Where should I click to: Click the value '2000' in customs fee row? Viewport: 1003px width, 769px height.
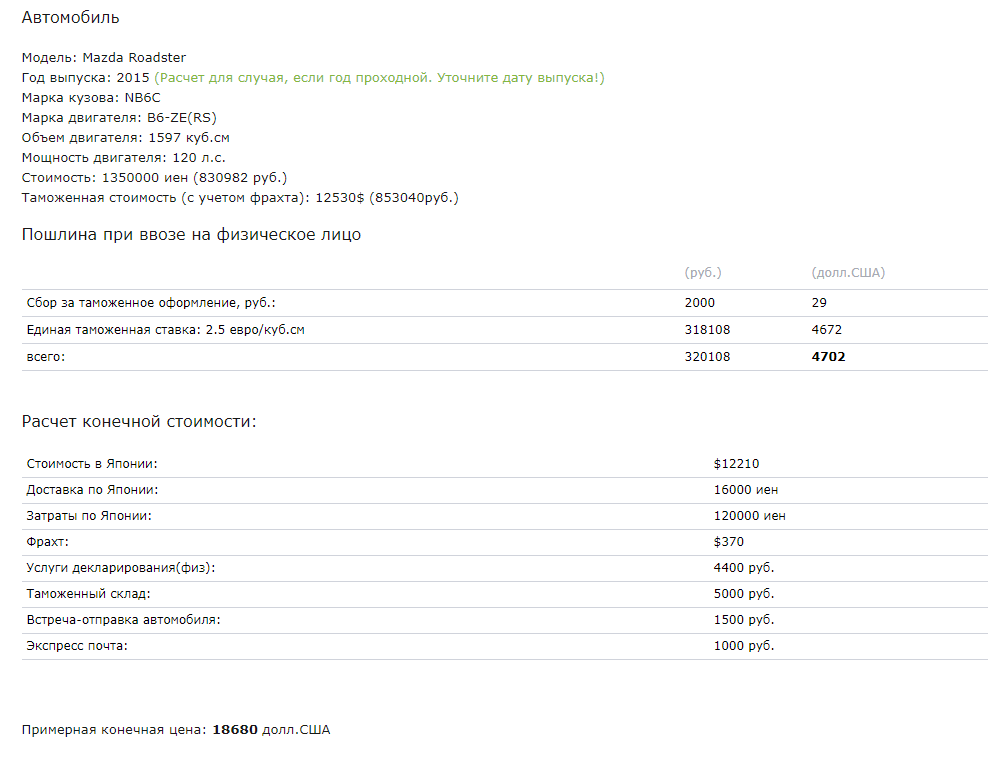point(700,303)
